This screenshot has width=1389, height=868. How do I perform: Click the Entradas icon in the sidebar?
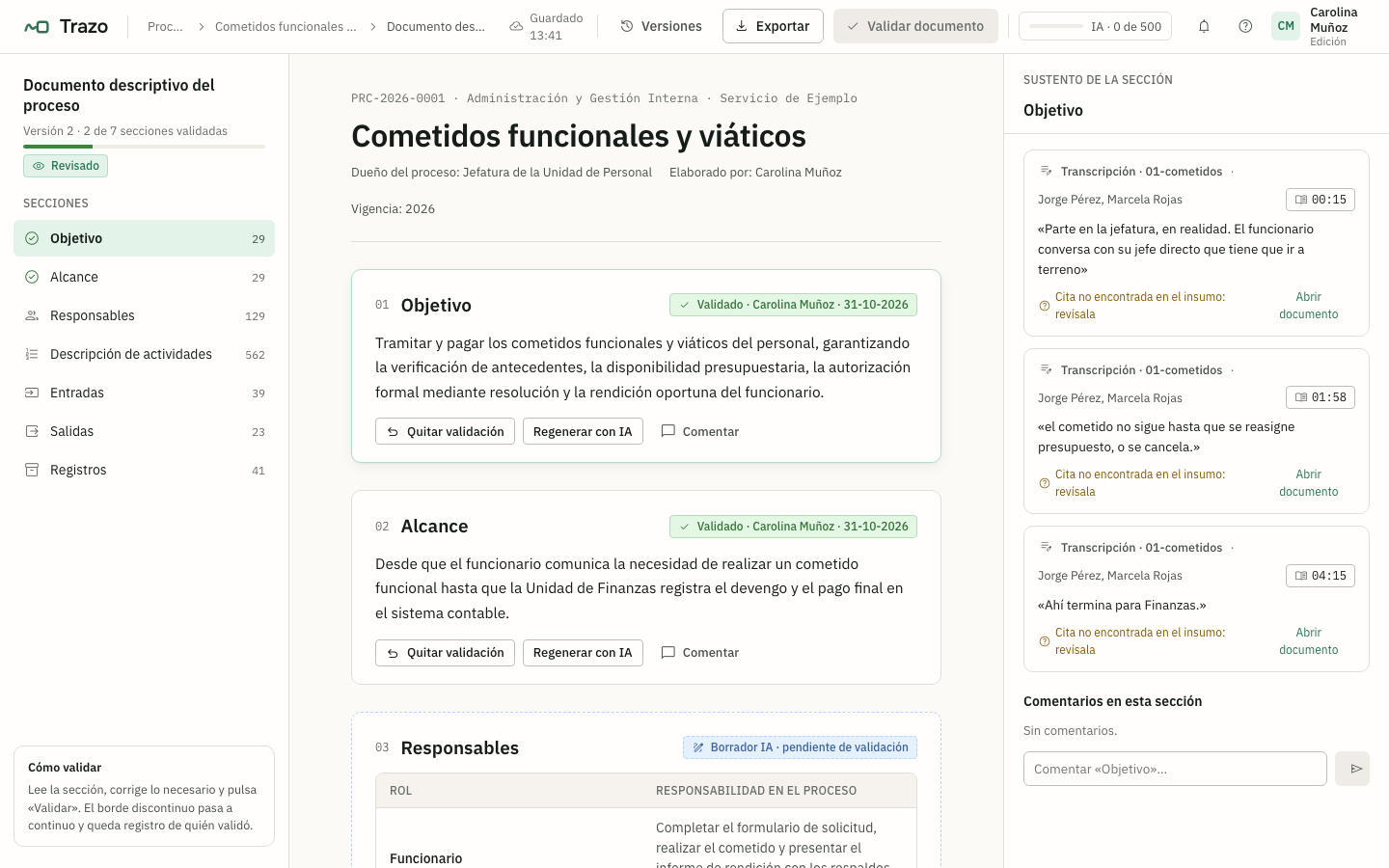(32, 393)
